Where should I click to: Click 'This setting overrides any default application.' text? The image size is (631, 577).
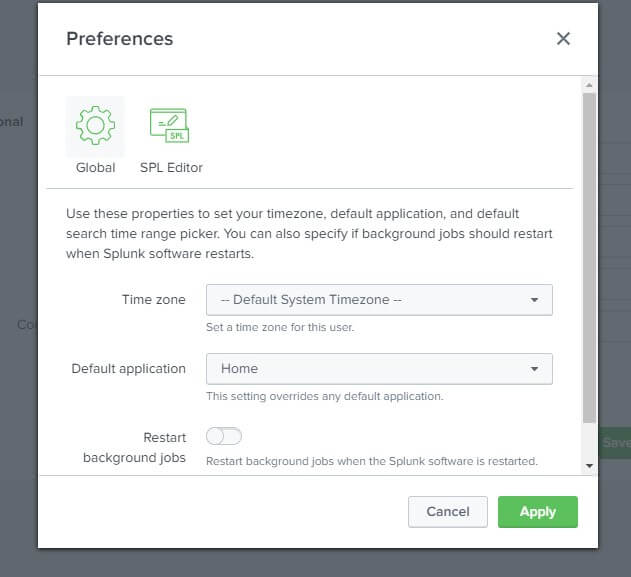coord(325,396)
